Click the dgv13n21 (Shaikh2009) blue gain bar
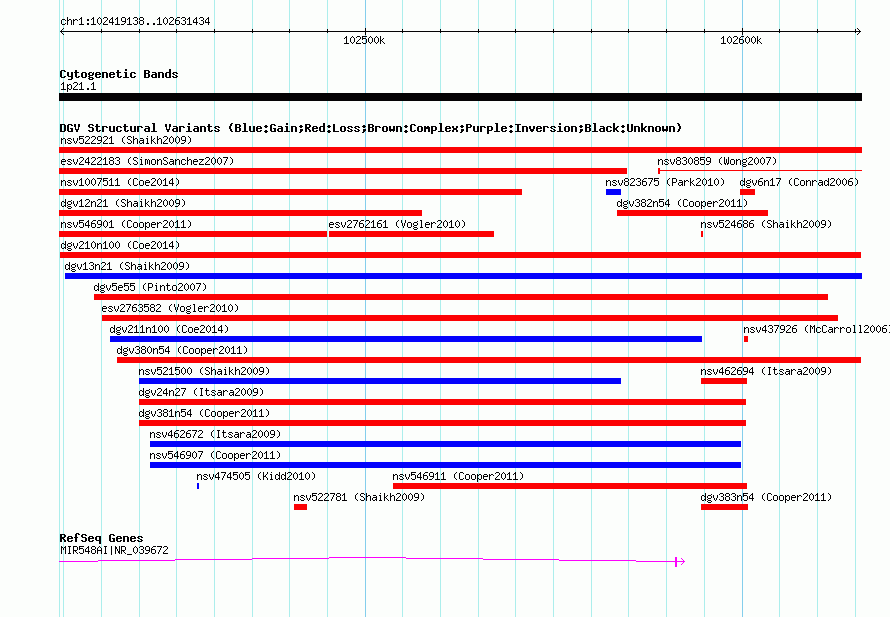This screenshot has width=890, height=617. (463, 276)
